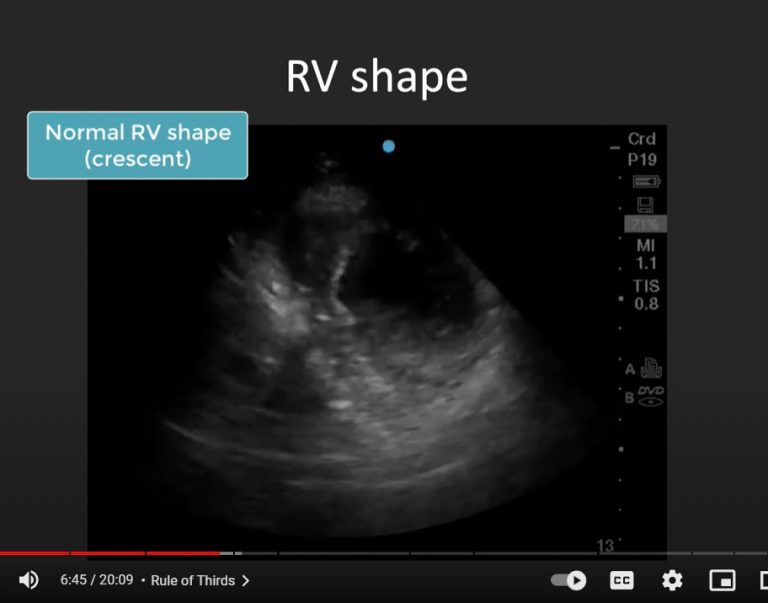Click the first chapter segment of the progress bar
The height and width of the screenshot is (603, 768).
click(x=35, y=553)
